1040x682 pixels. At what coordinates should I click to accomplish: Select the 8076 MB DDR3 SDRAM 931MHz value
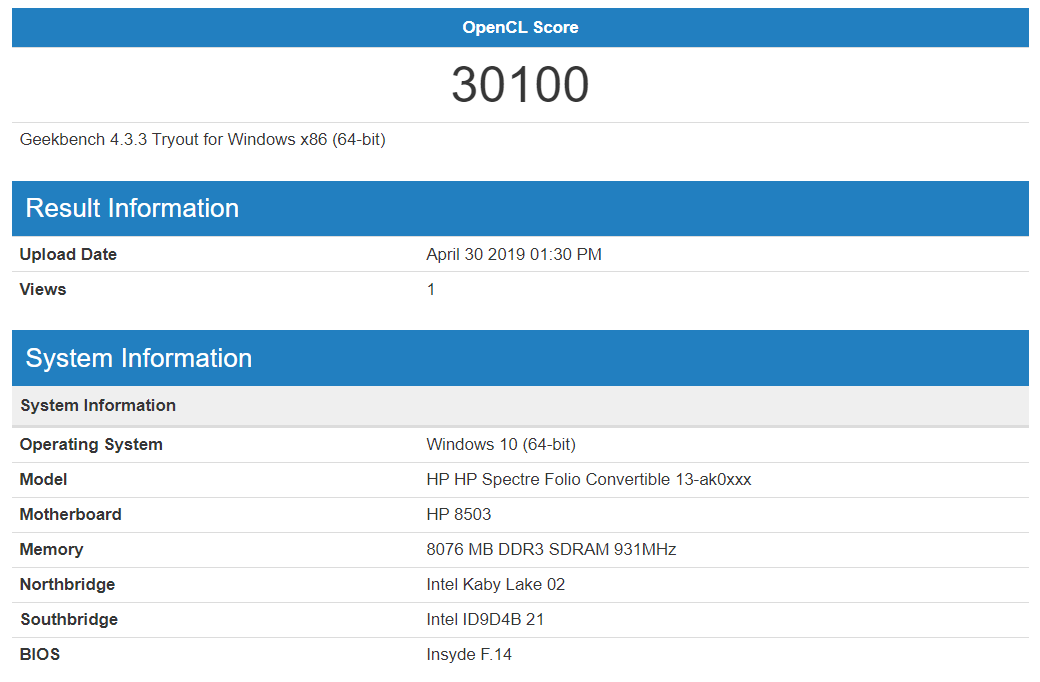click(x=551, y=549)
